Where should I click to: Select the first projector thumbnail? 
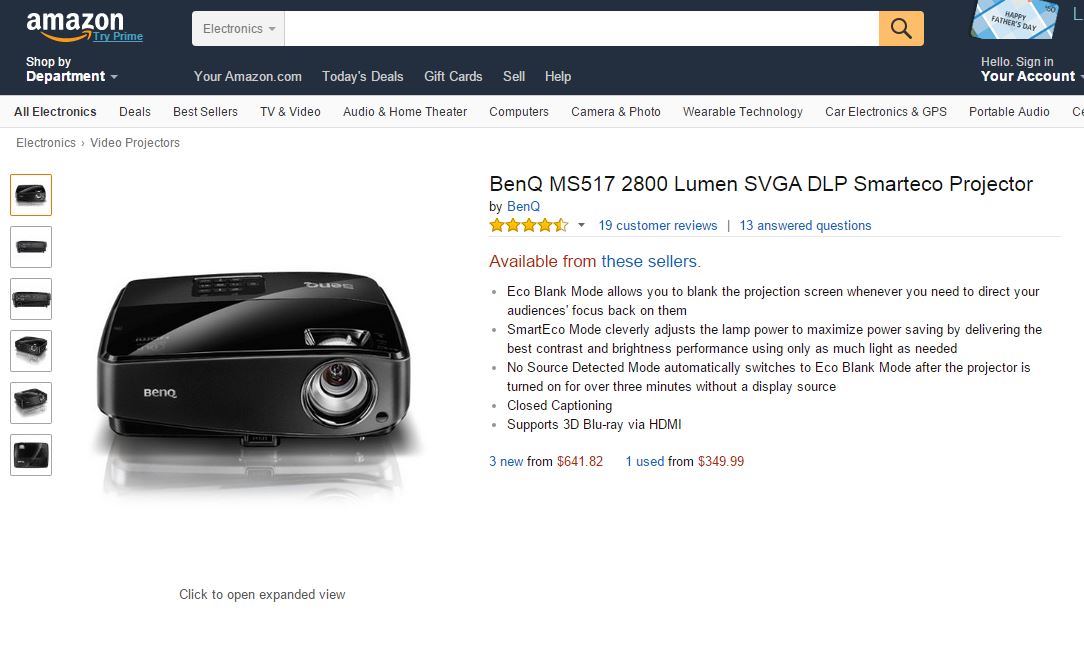(x=31, y=195)
